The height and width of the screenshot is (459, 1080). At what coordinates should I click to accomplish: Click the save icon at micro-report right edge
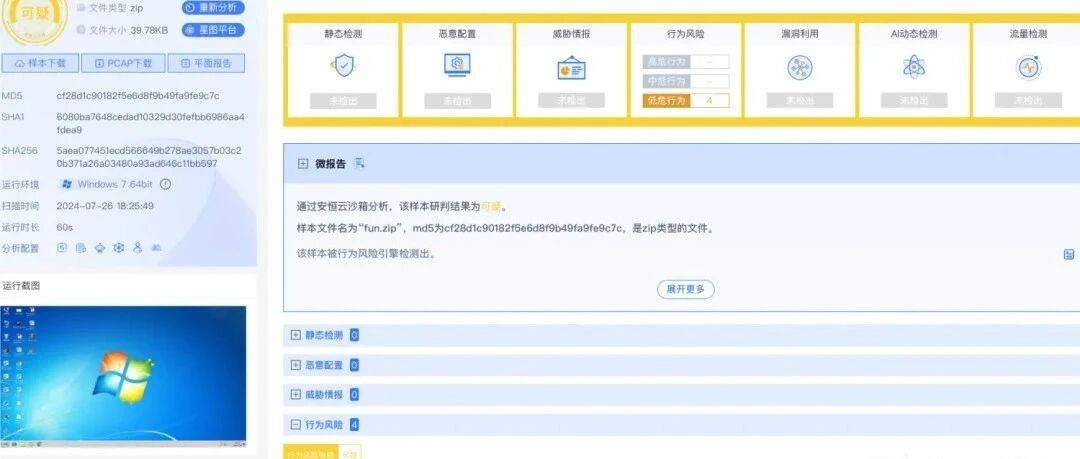(1069, 254)
